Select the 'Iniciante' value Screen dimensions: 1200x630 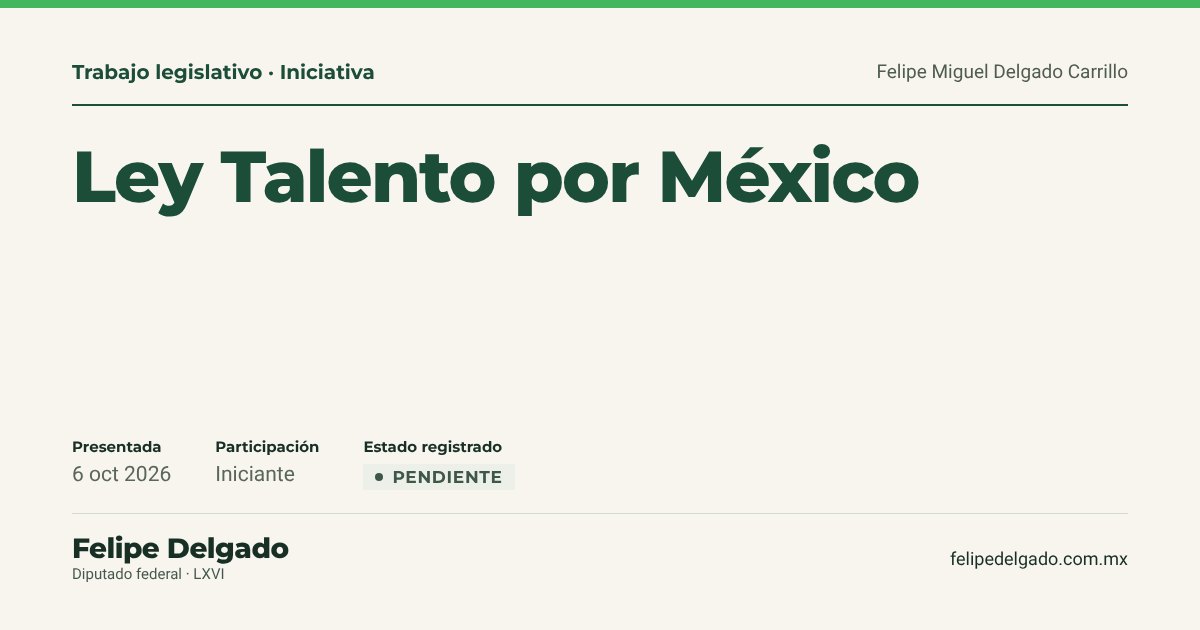coord(255,474)
